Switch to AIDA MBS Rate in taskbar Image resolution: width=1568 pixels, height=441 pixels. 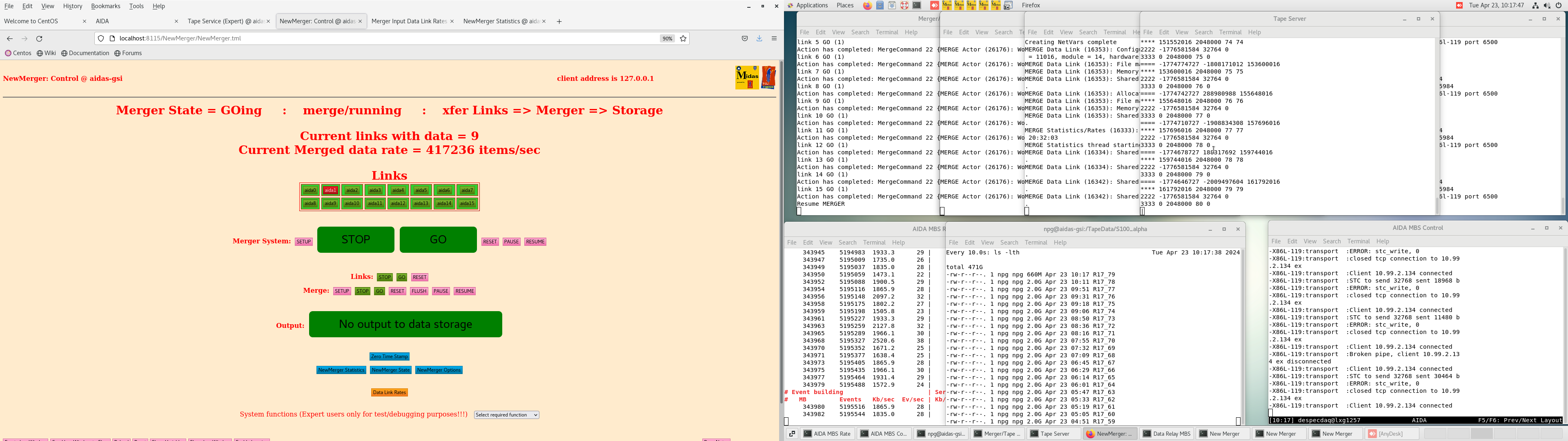pyautogui.click(x=827, y=434)
